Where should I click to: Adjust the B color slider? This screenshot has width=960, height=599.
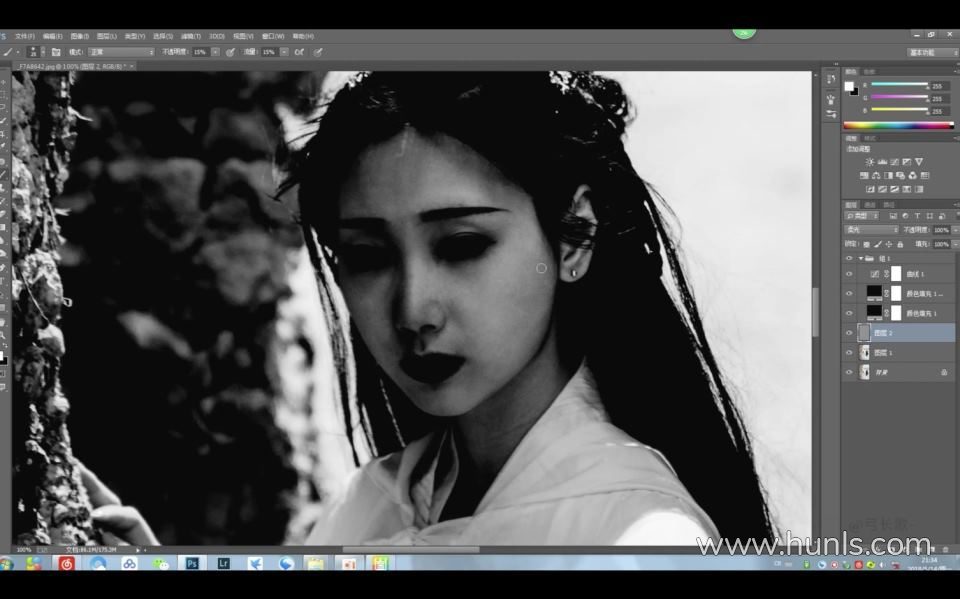pyautogui.click(x=899, y=110)
